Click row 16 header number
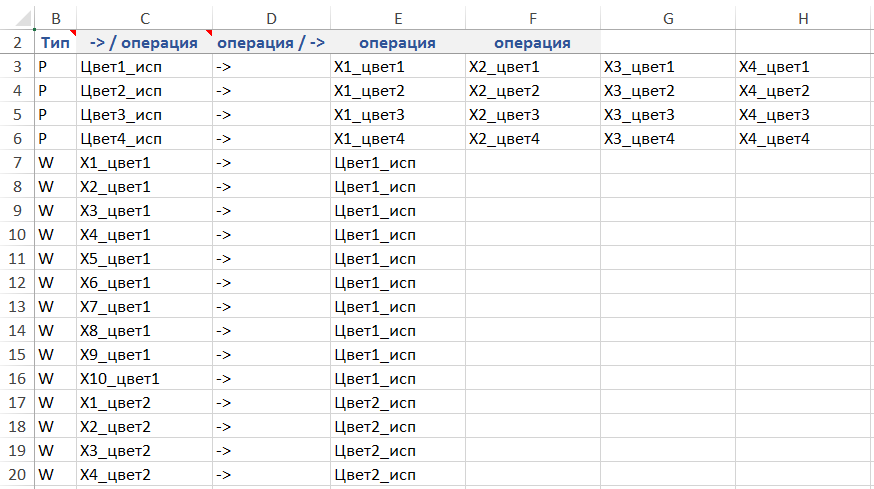The width and height of the screenshot is (874, 489). [17, 379]
